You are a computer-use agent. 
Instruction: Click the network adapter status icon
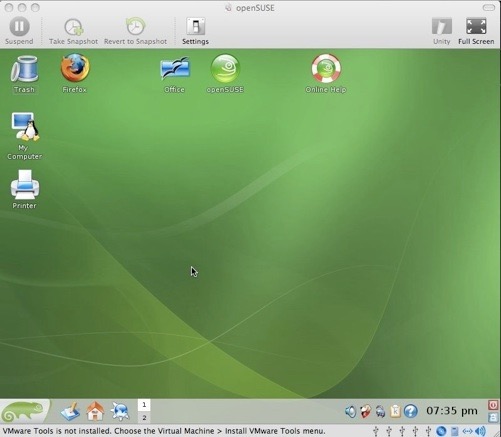(x=467, y=431)
